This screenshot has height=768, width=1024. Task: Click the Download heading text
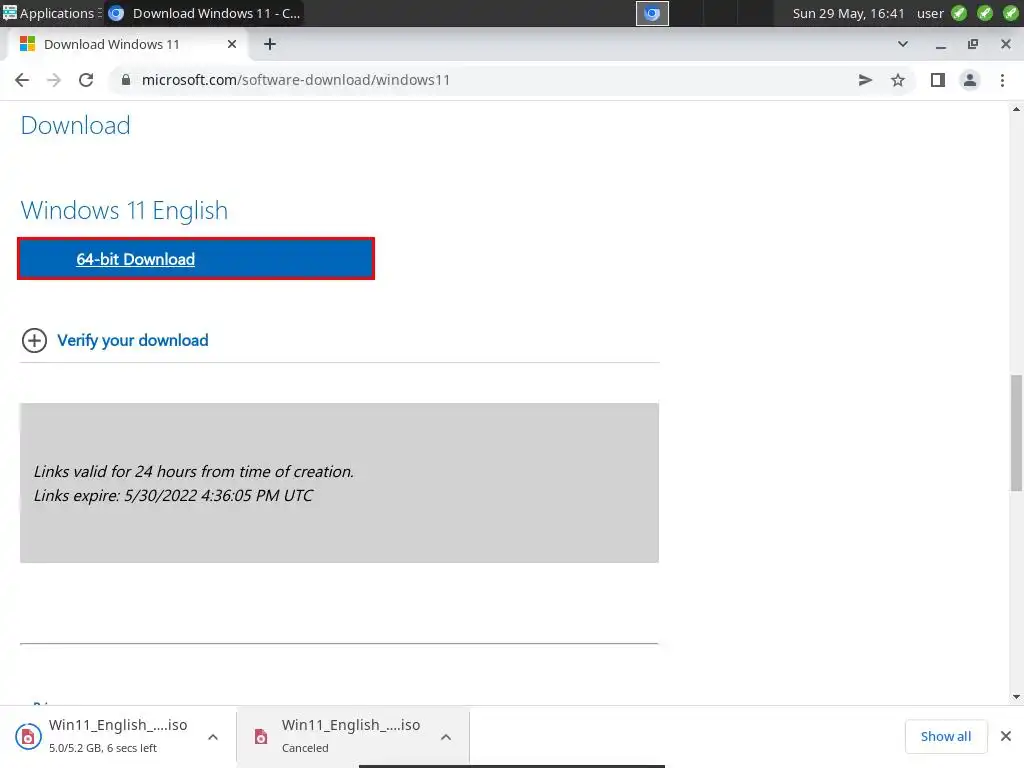pyautogui.click(x=75, y=125)
